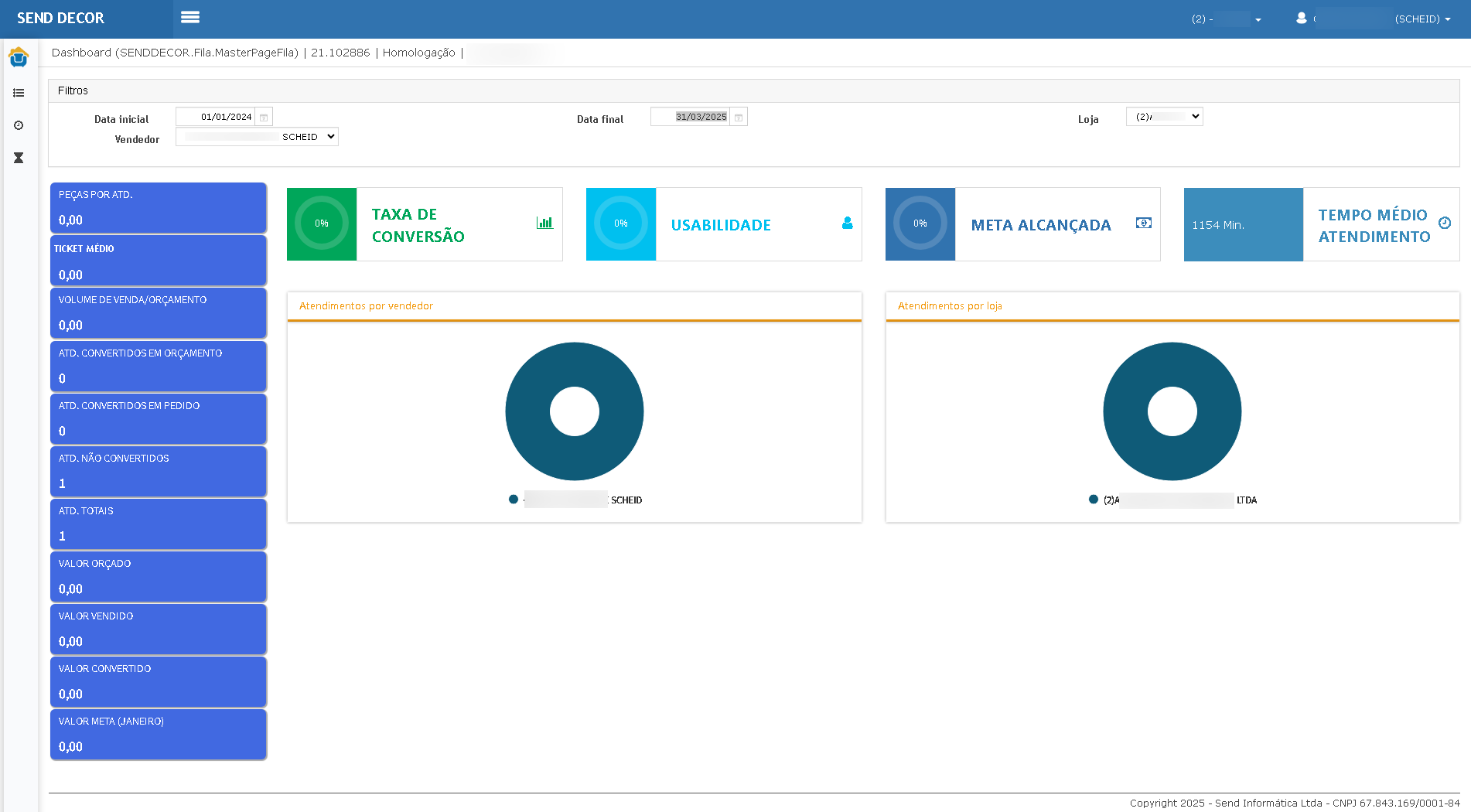1471x812 pixels.
Task: Open the store (2) dropdown in header
Action: pos(1227,19)
